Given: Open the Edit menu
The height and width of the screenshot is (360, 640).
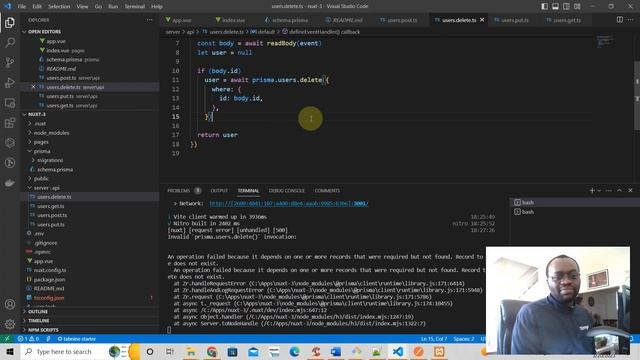Looking at the screenshot, I should (37, 7).
